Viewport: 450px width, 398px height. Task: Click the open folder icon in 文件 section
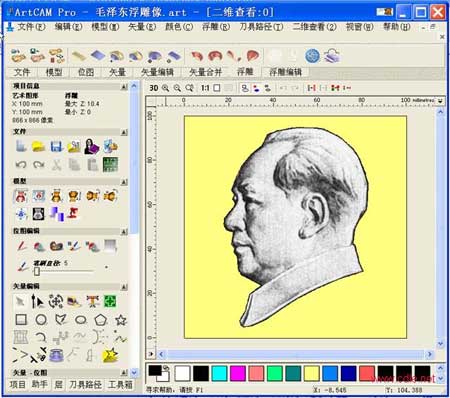(39, 147)
